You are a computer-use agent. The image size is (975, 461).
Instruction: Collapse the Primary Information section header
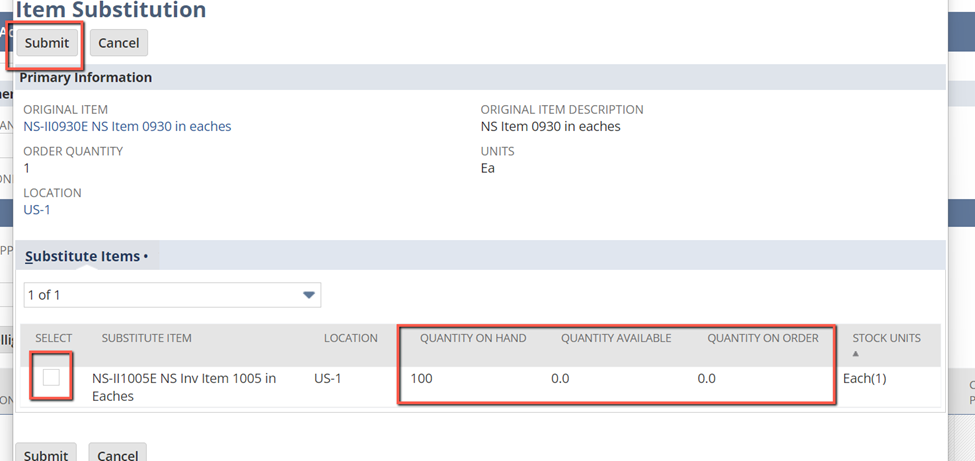coord(86,78)
